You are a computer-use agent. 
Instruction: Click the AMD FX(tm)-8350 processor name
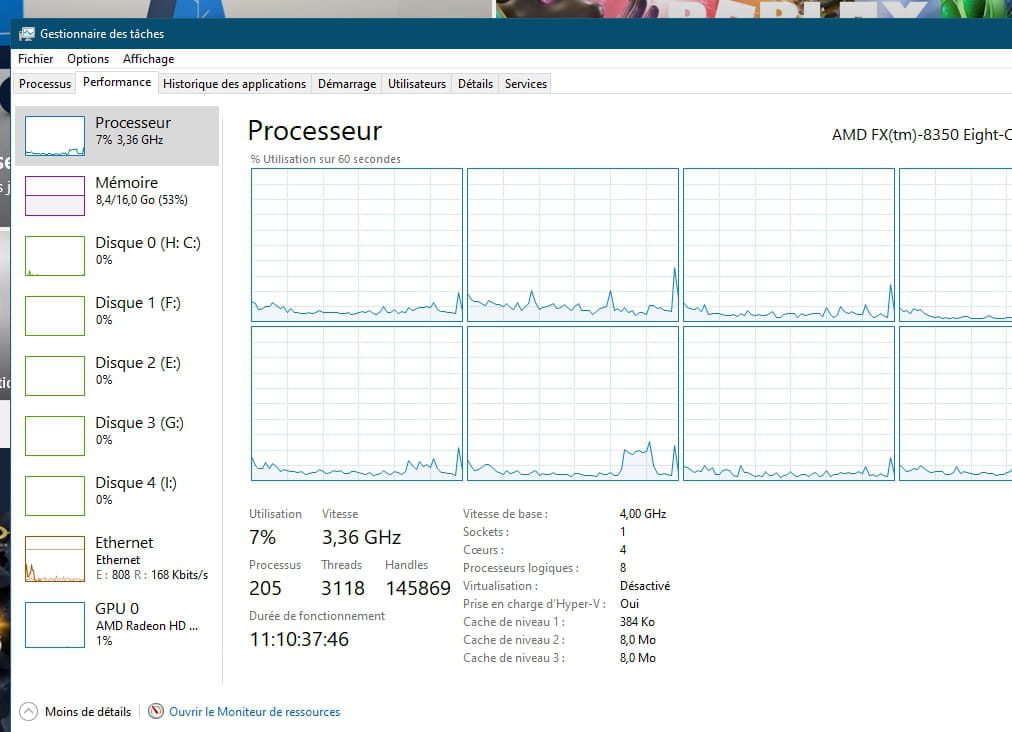click(x=922, y=135)
